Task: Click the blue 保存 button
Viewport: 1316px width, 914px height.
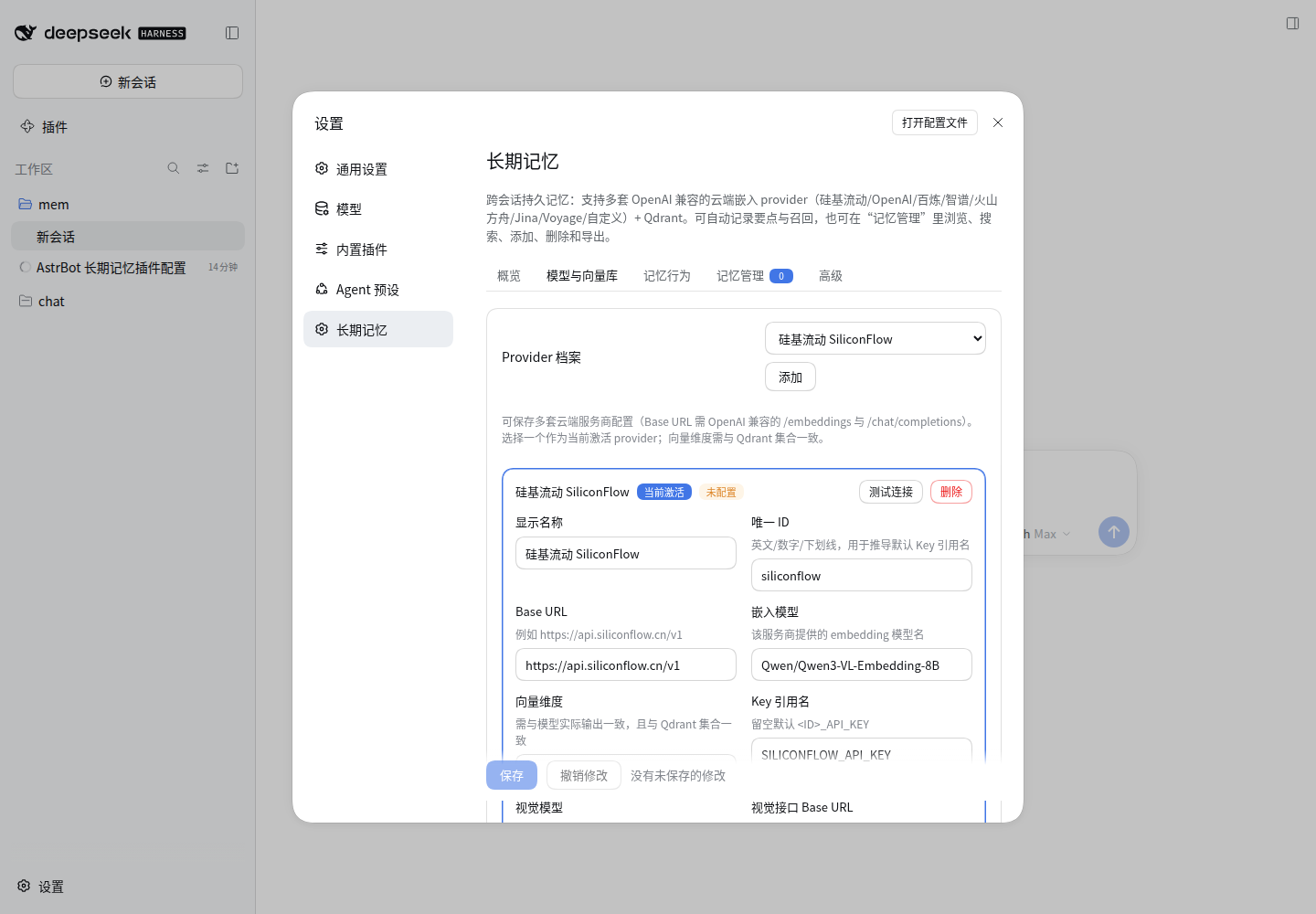Action: click(x=512, y=775)
